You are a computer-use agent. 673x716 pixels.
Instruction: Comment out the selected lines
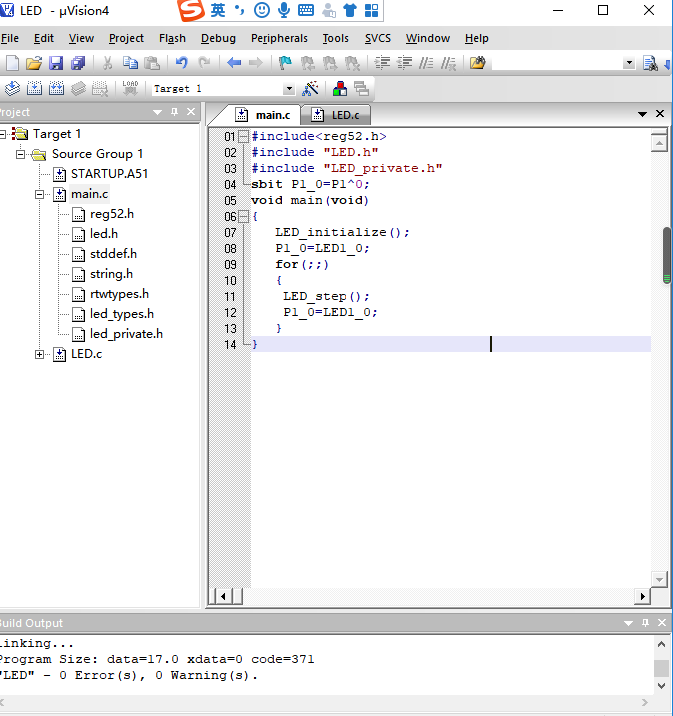[x=426, y=63]
